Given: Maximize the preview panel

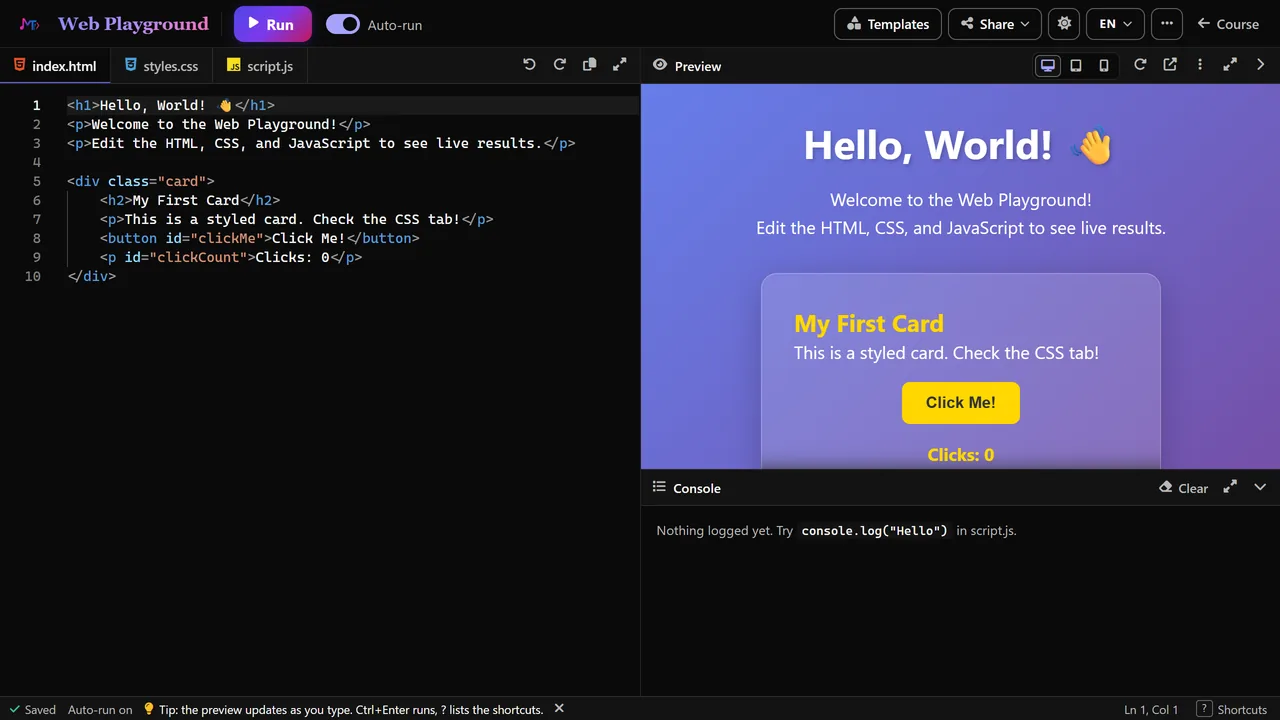Looking at the screenshot, I should [x=1230, y=65].
